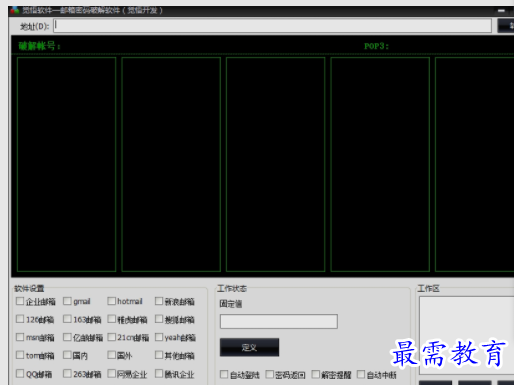Click inside the 工作区 list box
This screenshot has height=385, width=514.
[466, 335]
